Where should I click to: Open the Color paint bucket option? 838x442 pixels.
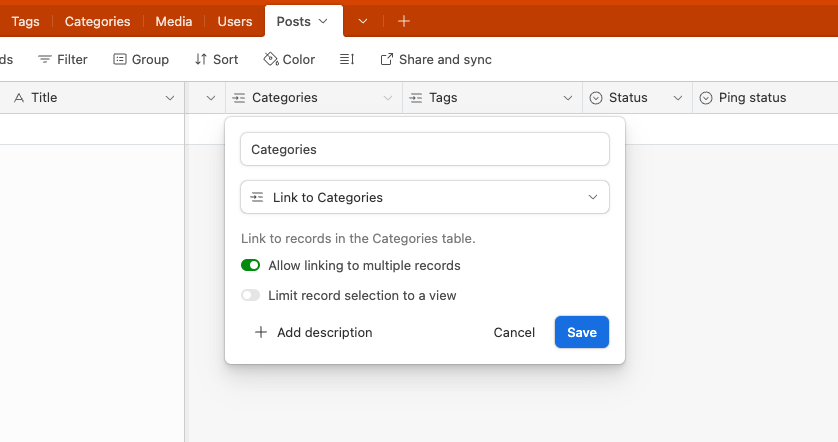(271, 60)
